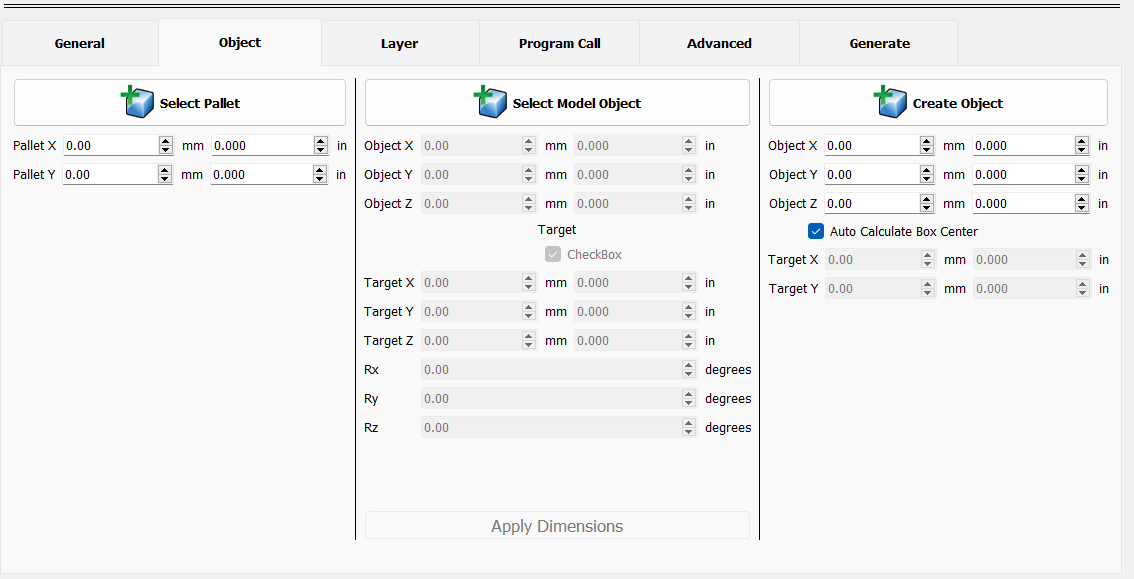Viewport: 1134px width, 579px height.
Task: Click the Select Pallet cube icon
Action: [x=137, y=102]
